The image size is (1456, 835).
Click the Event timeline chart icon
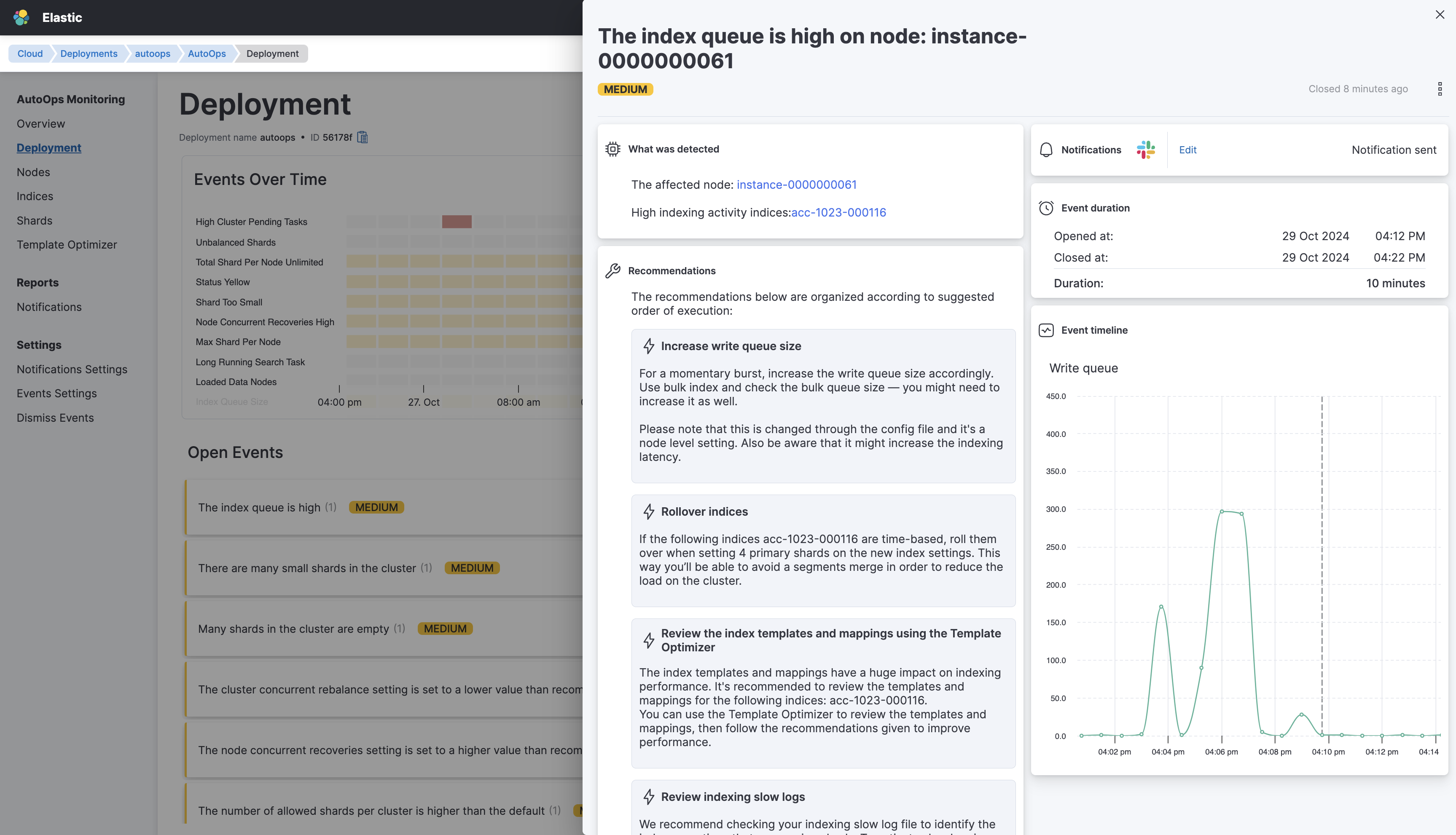pyautogui.click(x=1046, y=330)
